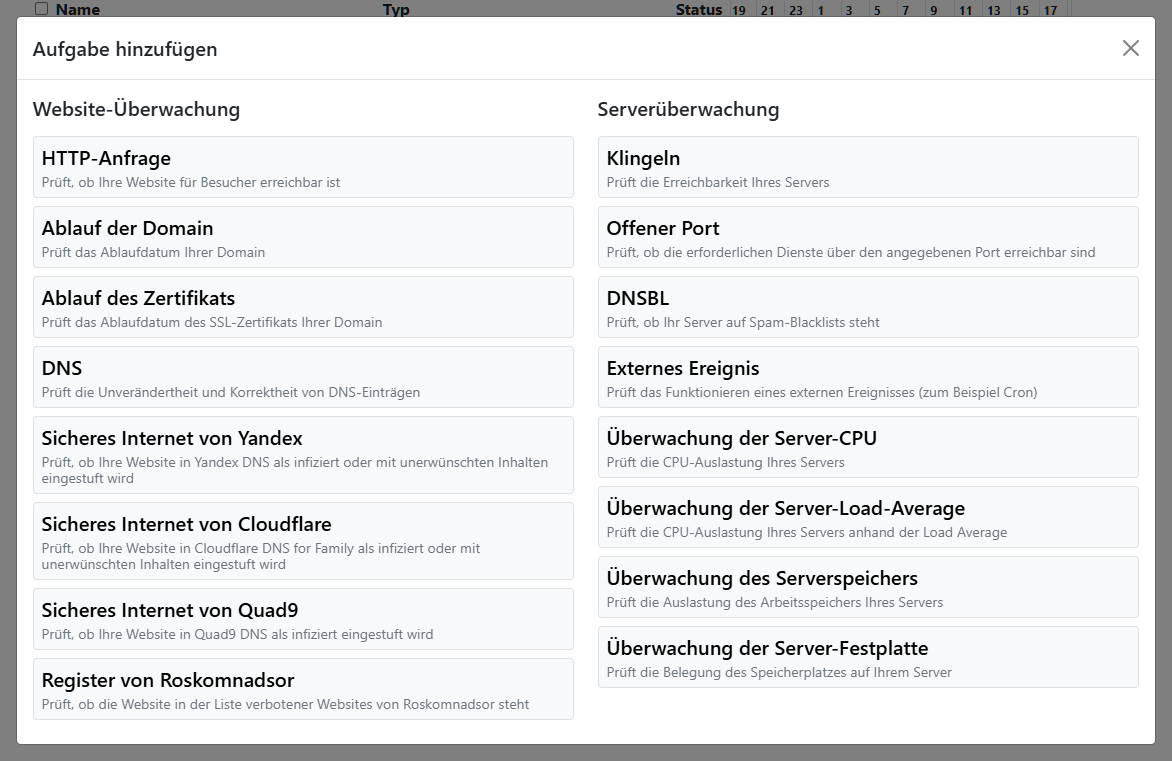Select Externes Ereignis monitoring option
This screenshot has height=761, width=1172.
867,377
